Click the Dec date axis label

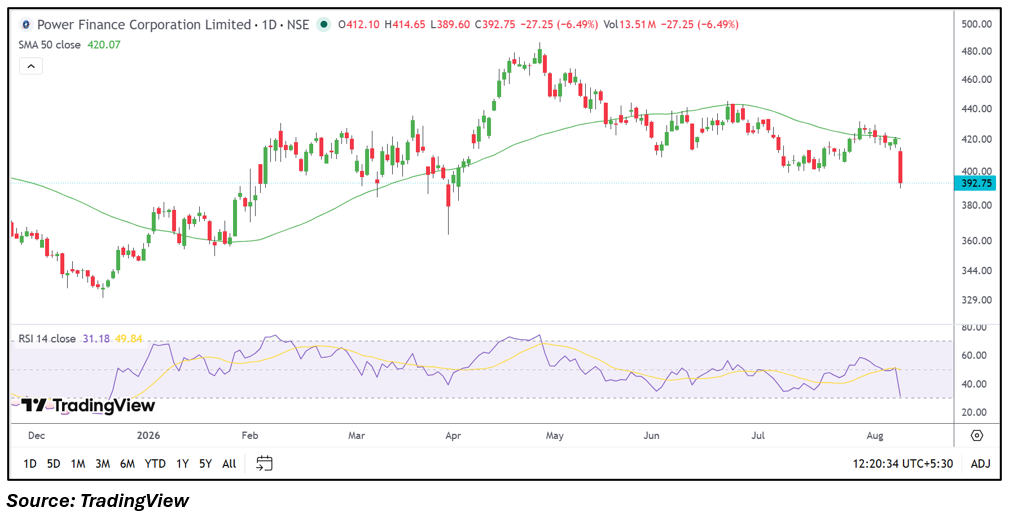(x=36, y=435)
